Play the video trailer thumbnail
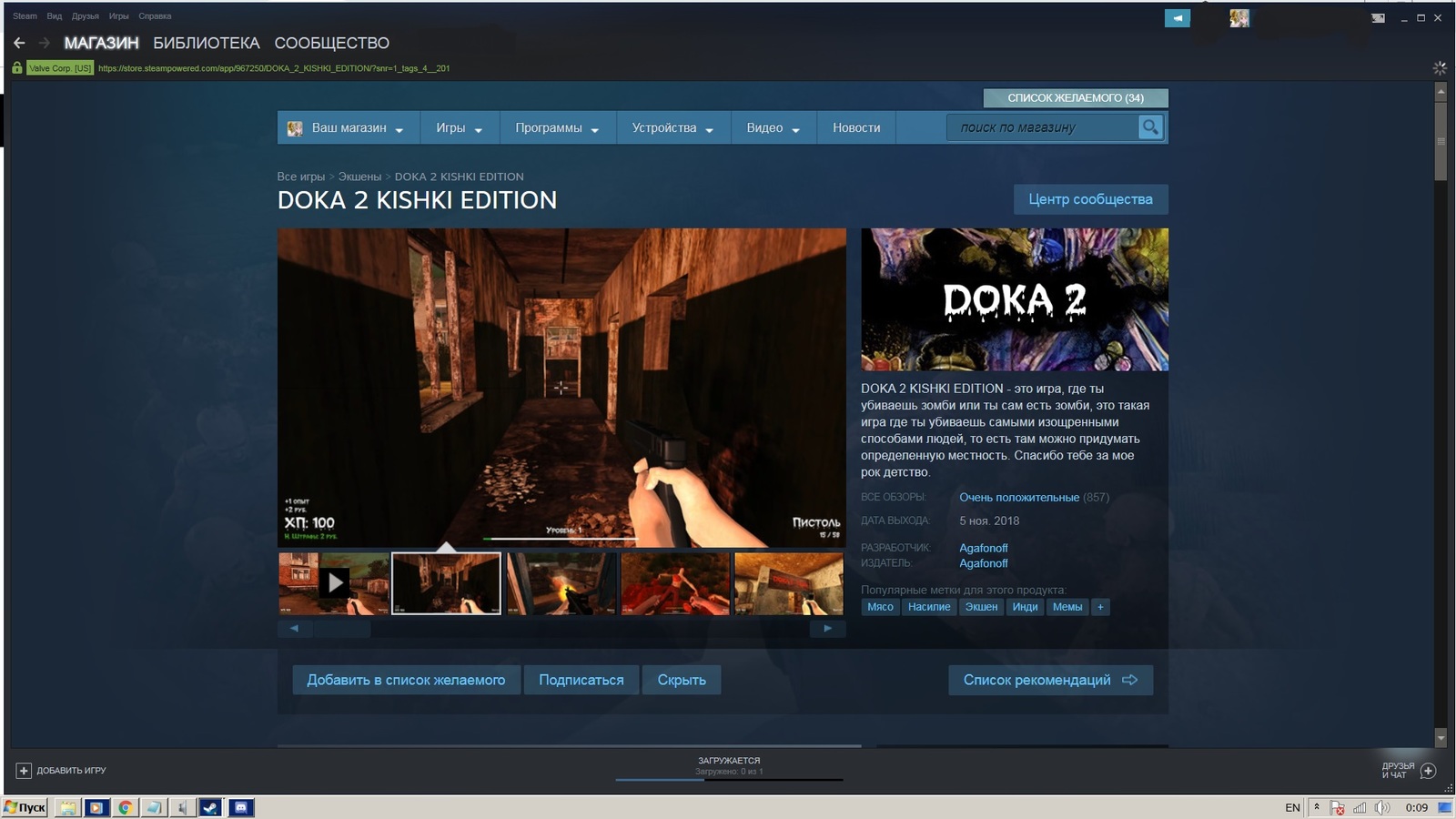Image resolution: width=1456 pixels, height=819 pixels. 334,583
